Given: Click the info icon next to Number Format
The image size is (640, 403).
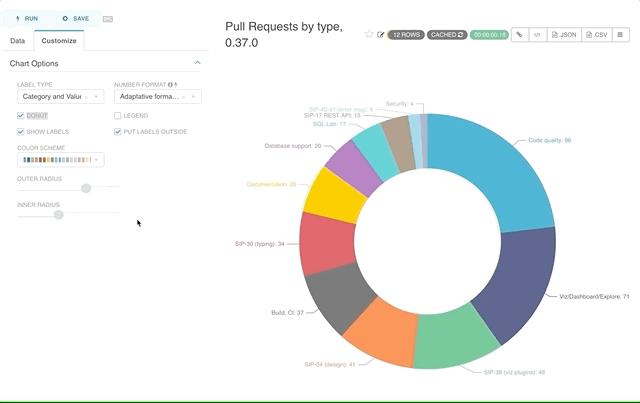Looking at the screenshot, I should tap(169, 85).
